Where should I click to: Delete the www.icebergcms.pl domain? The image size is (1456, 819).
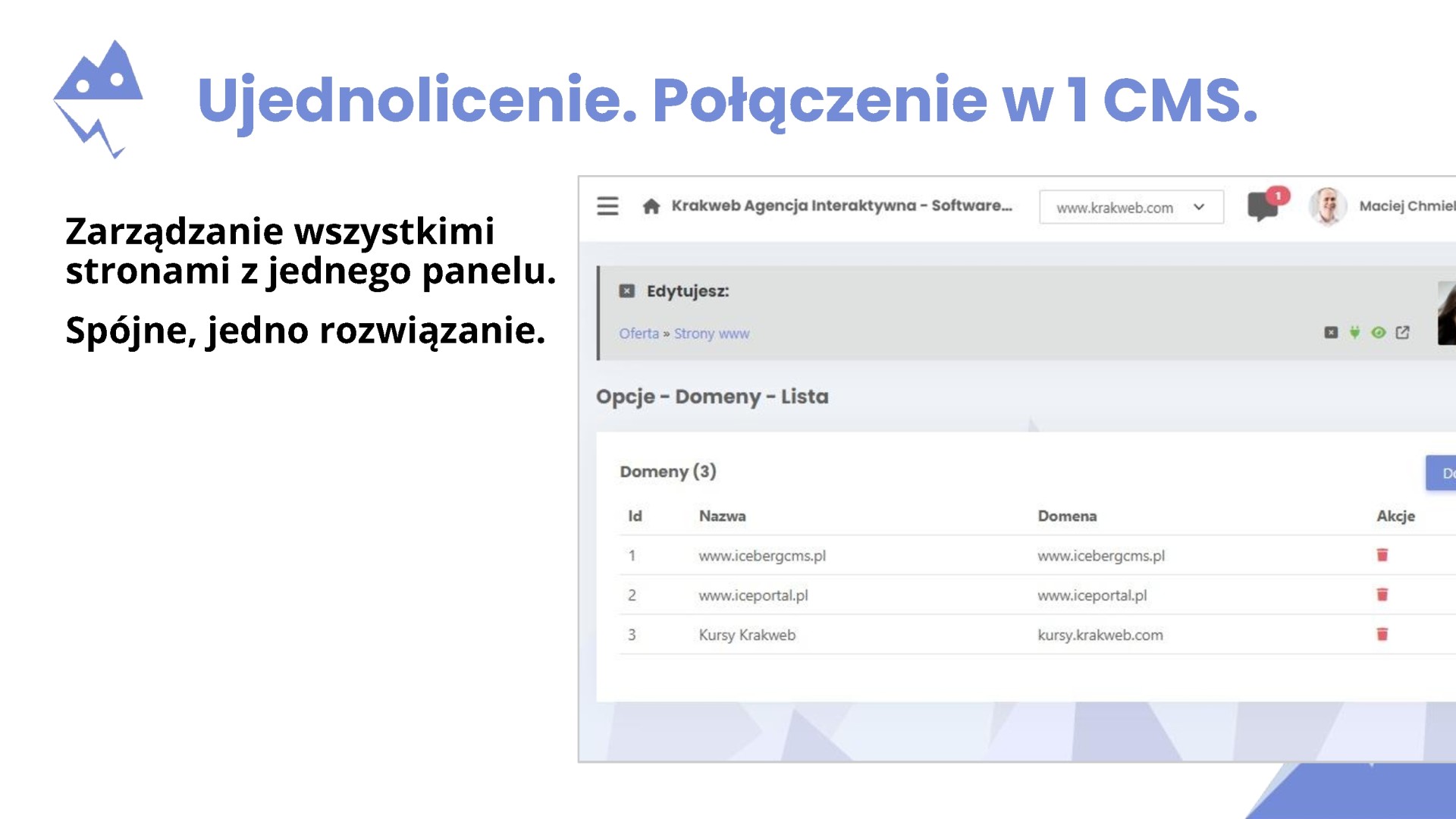pos(1382,555)
